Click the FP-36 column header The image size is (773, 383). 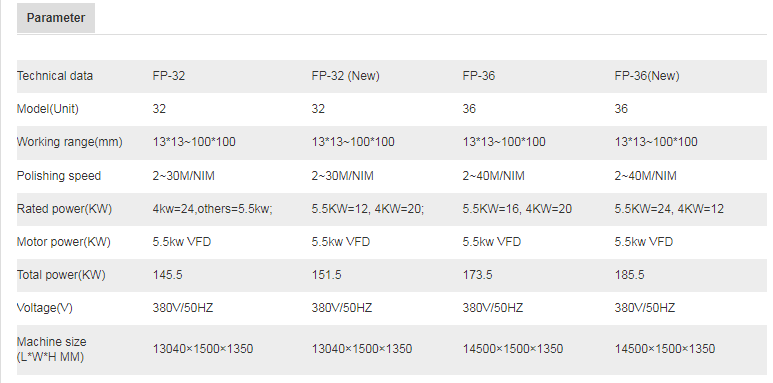478,76
